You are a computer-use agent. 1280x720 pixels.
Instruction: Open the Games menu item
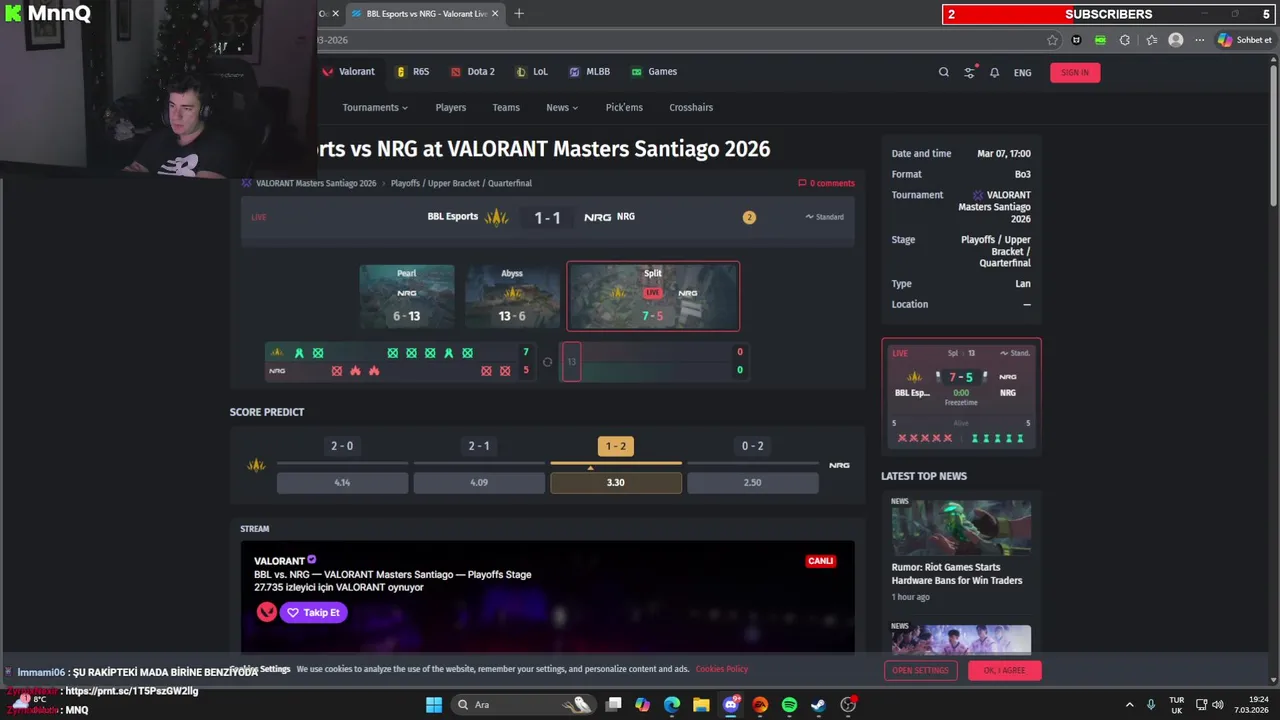[x=653, y=72]
